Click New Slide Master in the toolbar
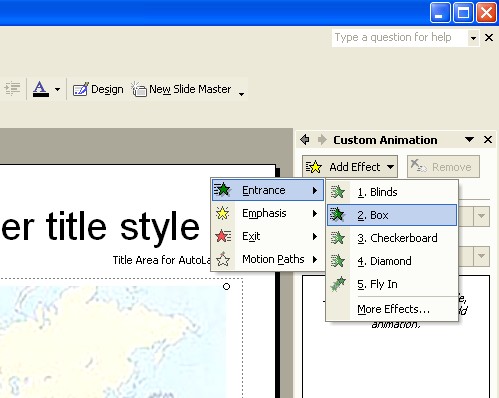Image resolution: width=499 pixels, height=398 pixels. tap(181, 89)
